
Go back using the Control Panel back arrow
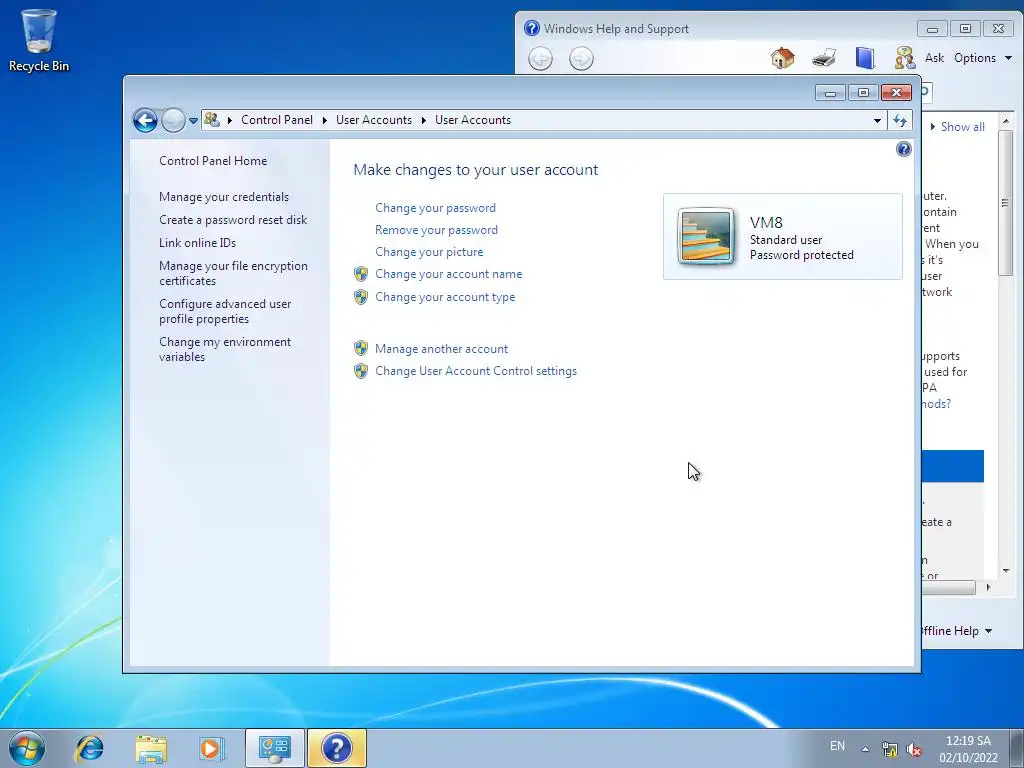coord(145,120)
